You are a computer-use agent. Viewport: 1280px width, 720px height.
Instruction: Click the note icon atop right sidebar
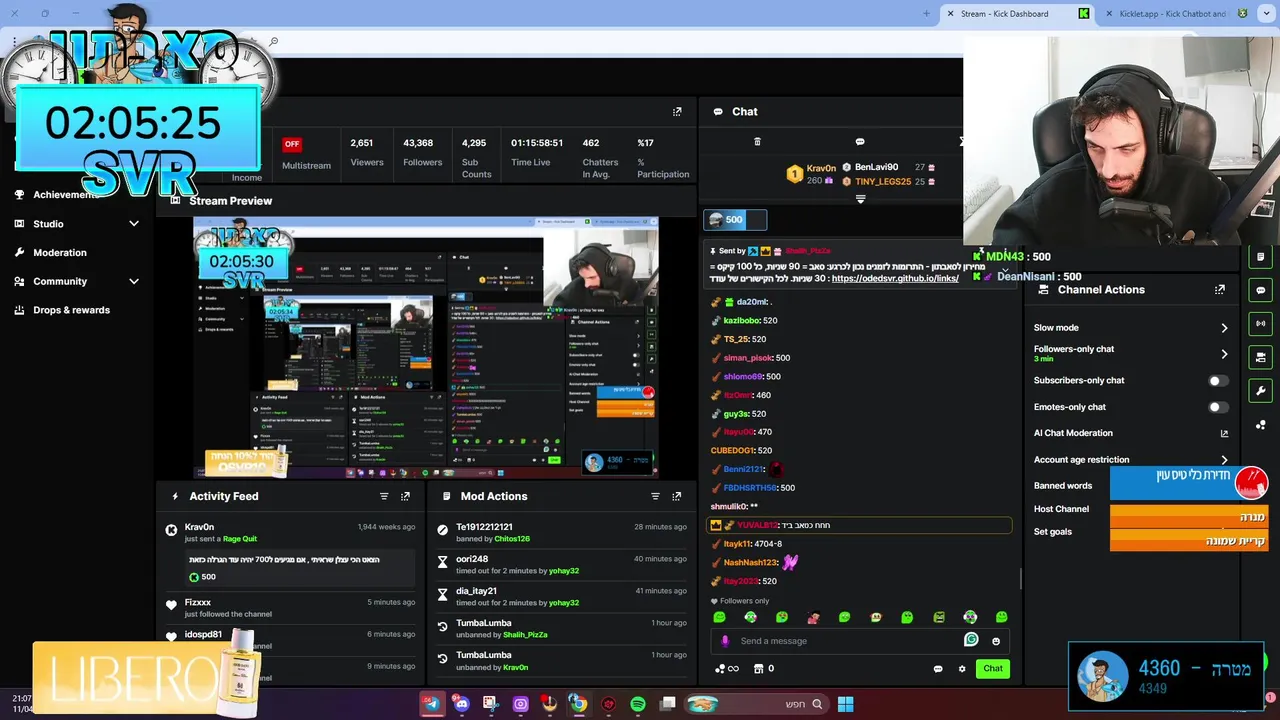coord(1260,257)
